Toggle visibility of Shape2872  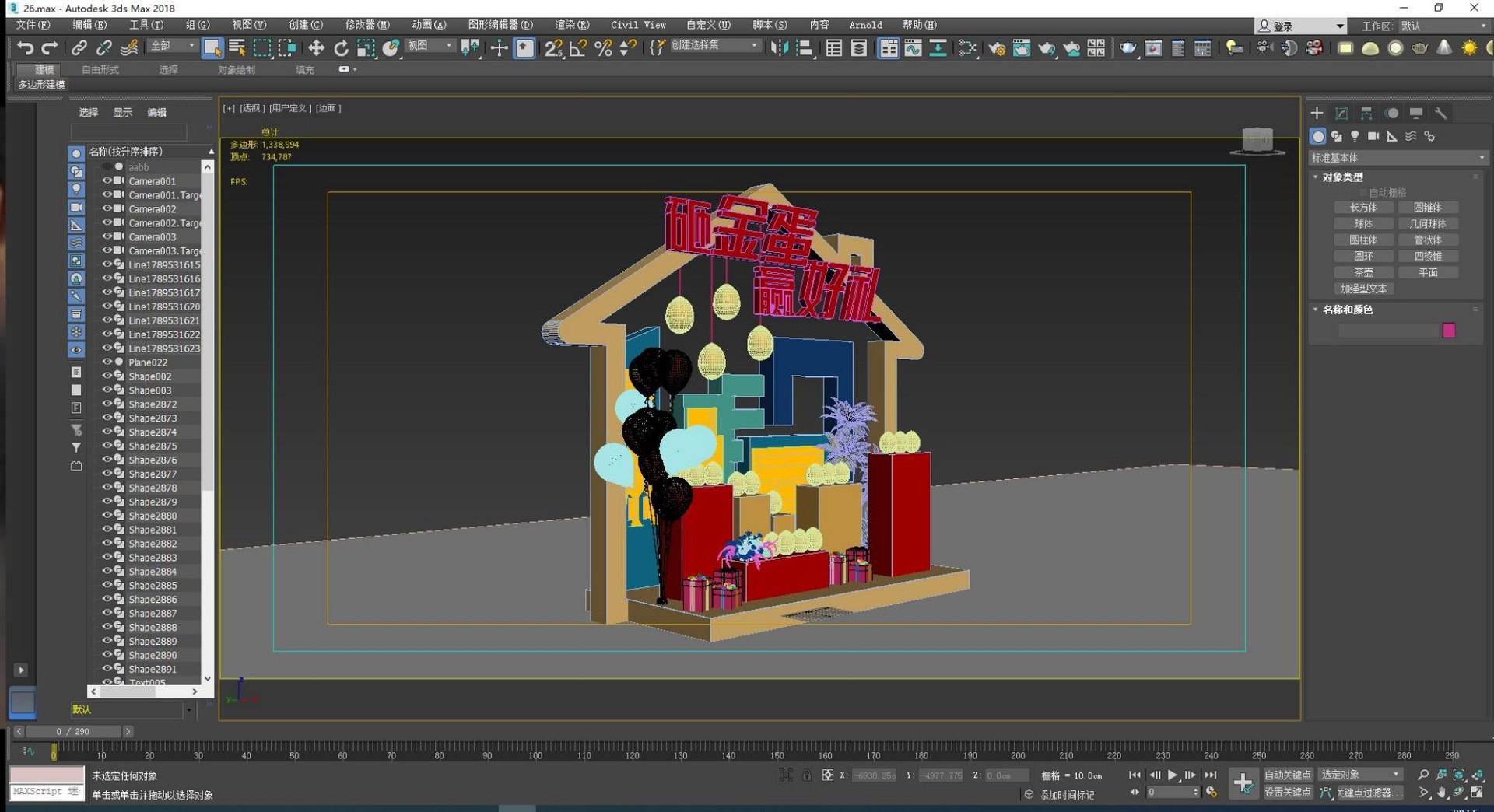tap(107, 404)
